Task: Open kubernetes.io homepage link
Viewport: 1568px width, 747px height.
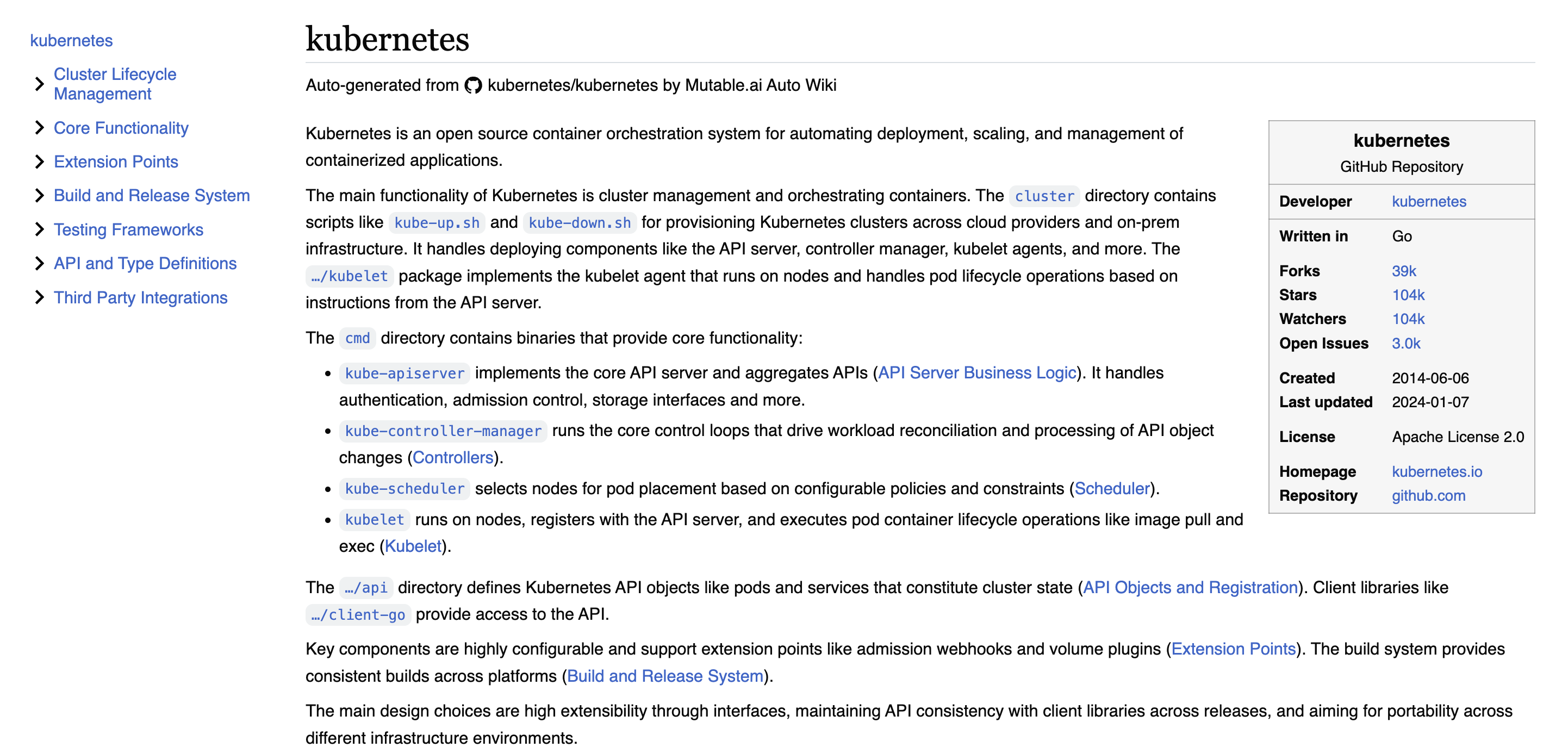Action: (1436, 471)
